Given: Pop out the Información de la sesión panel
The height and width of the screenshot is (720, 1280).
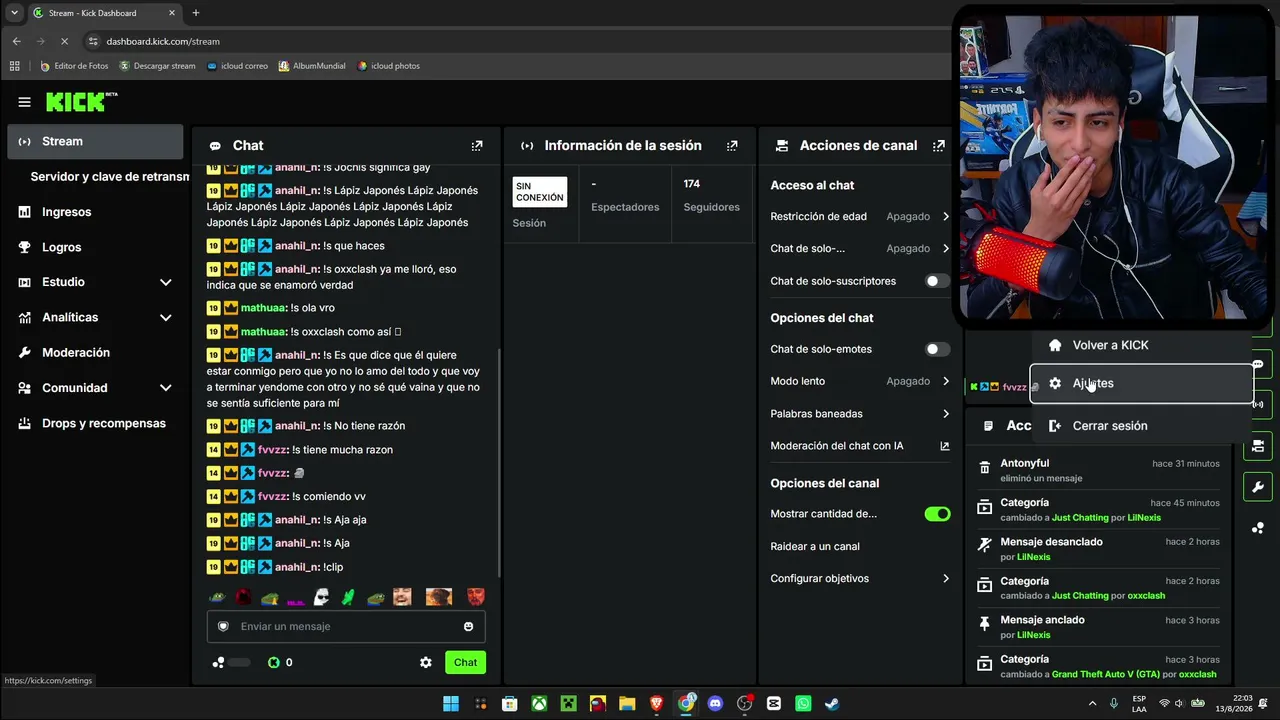Looking at the screenshot, I should (732, 145).
